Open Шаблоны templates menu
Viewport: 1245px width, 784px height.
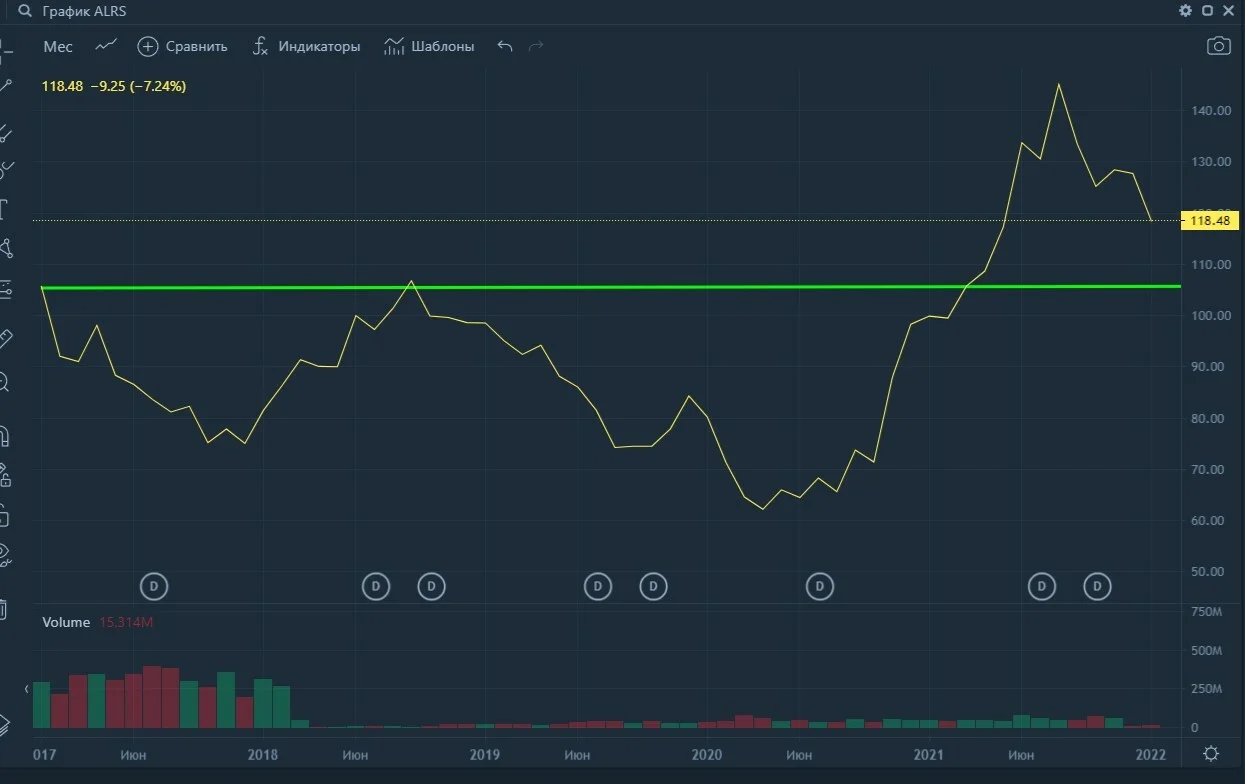coord(429,46)
